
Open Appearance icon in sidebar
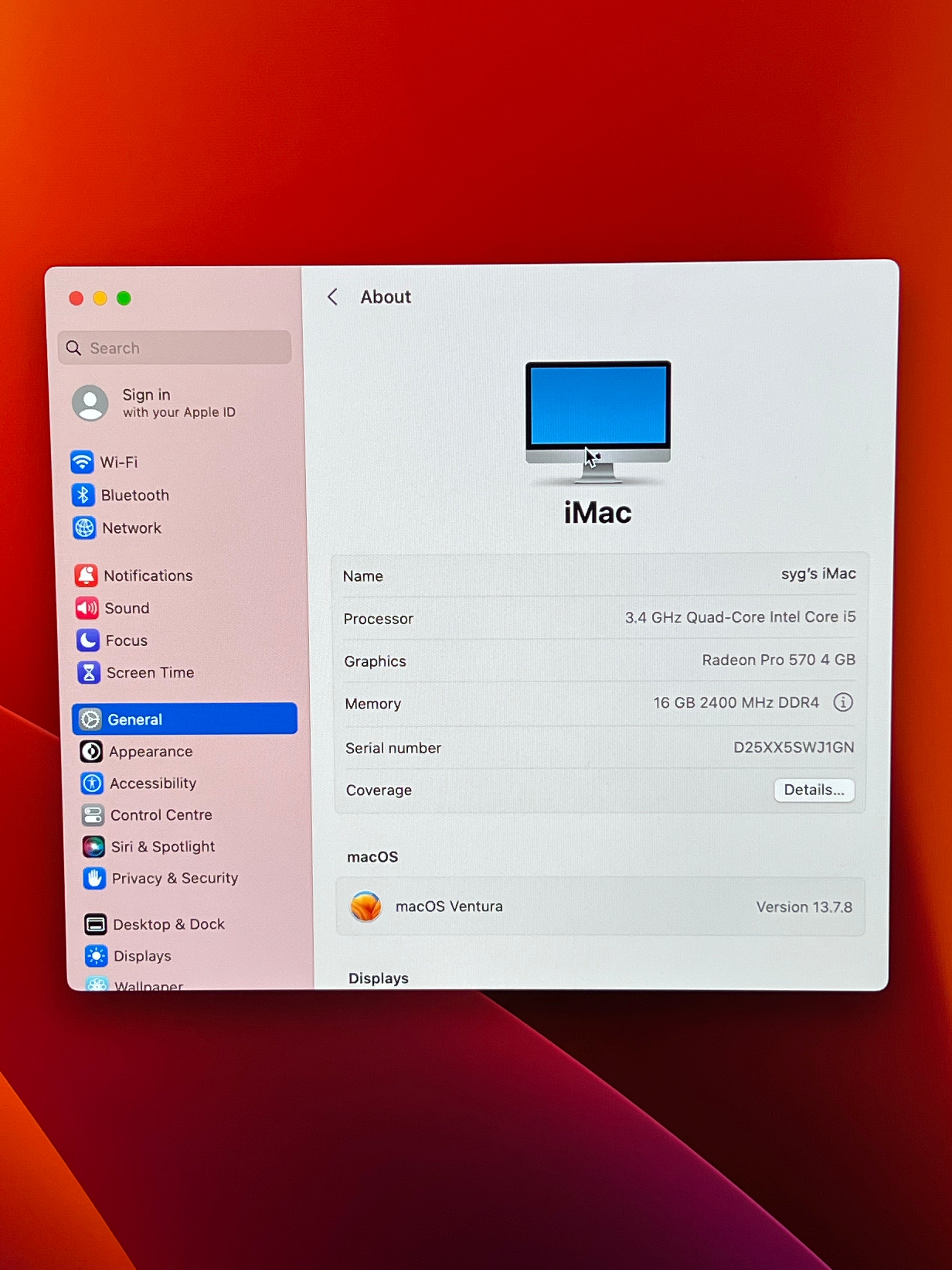[91, 751]
